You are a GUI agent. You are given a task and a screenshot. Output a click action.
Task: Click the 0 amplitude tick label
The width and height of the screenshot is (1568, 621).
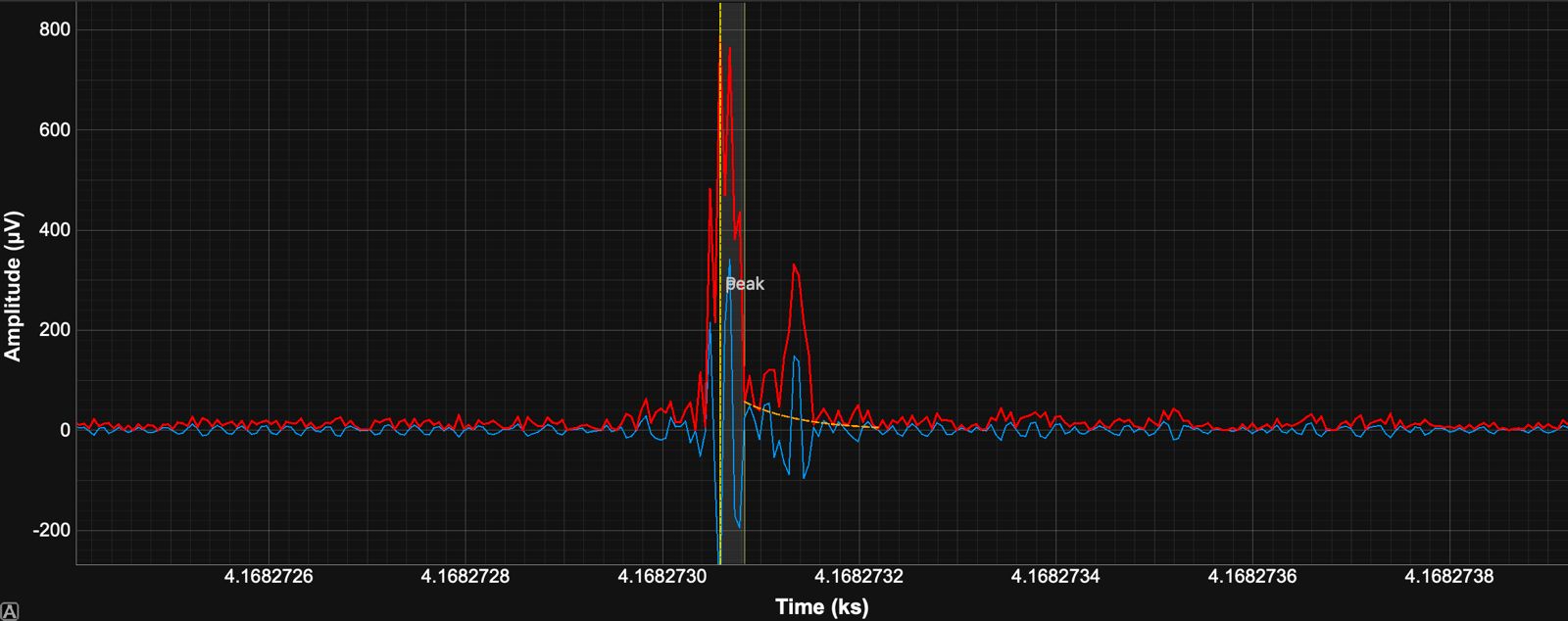pos(65,430)
